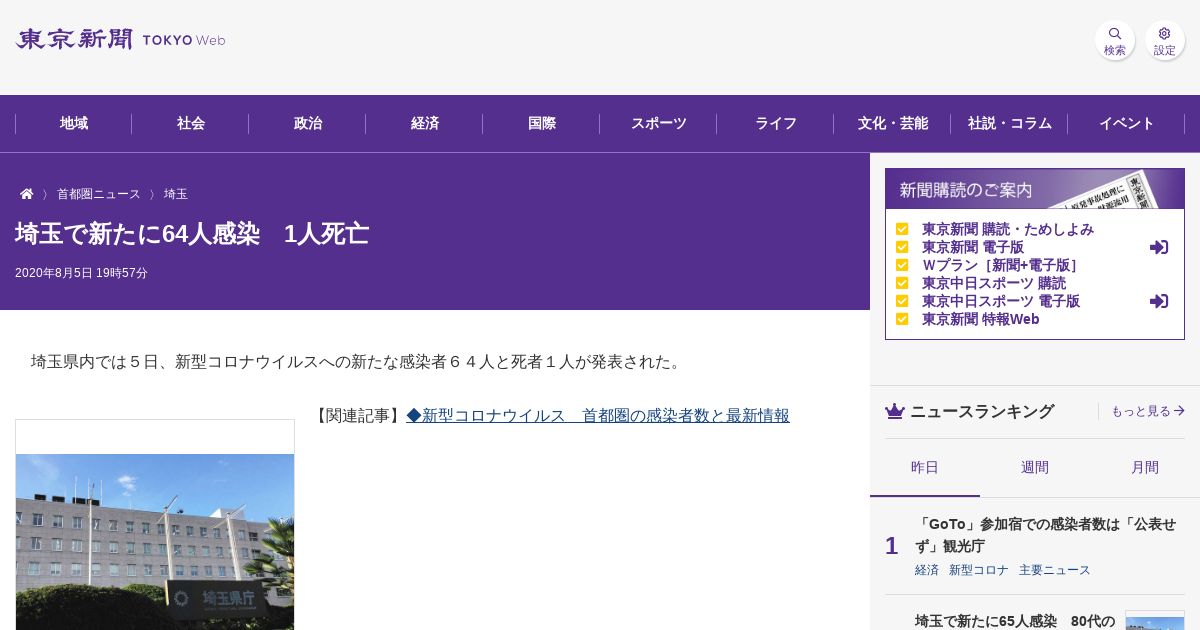
Task: Open 東京中日スポーツ 購読 link
Action: pyautogui.click(x=994, y=283)
